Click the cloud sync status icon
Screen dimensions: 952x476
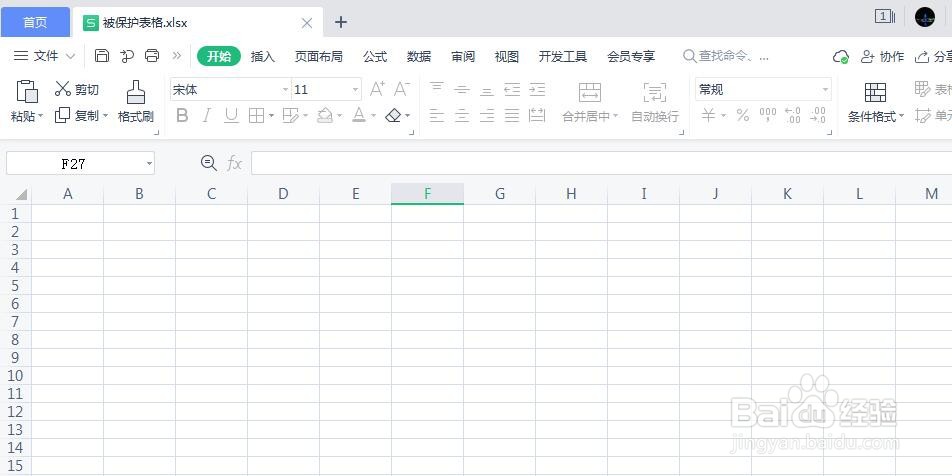click(840, 56)
